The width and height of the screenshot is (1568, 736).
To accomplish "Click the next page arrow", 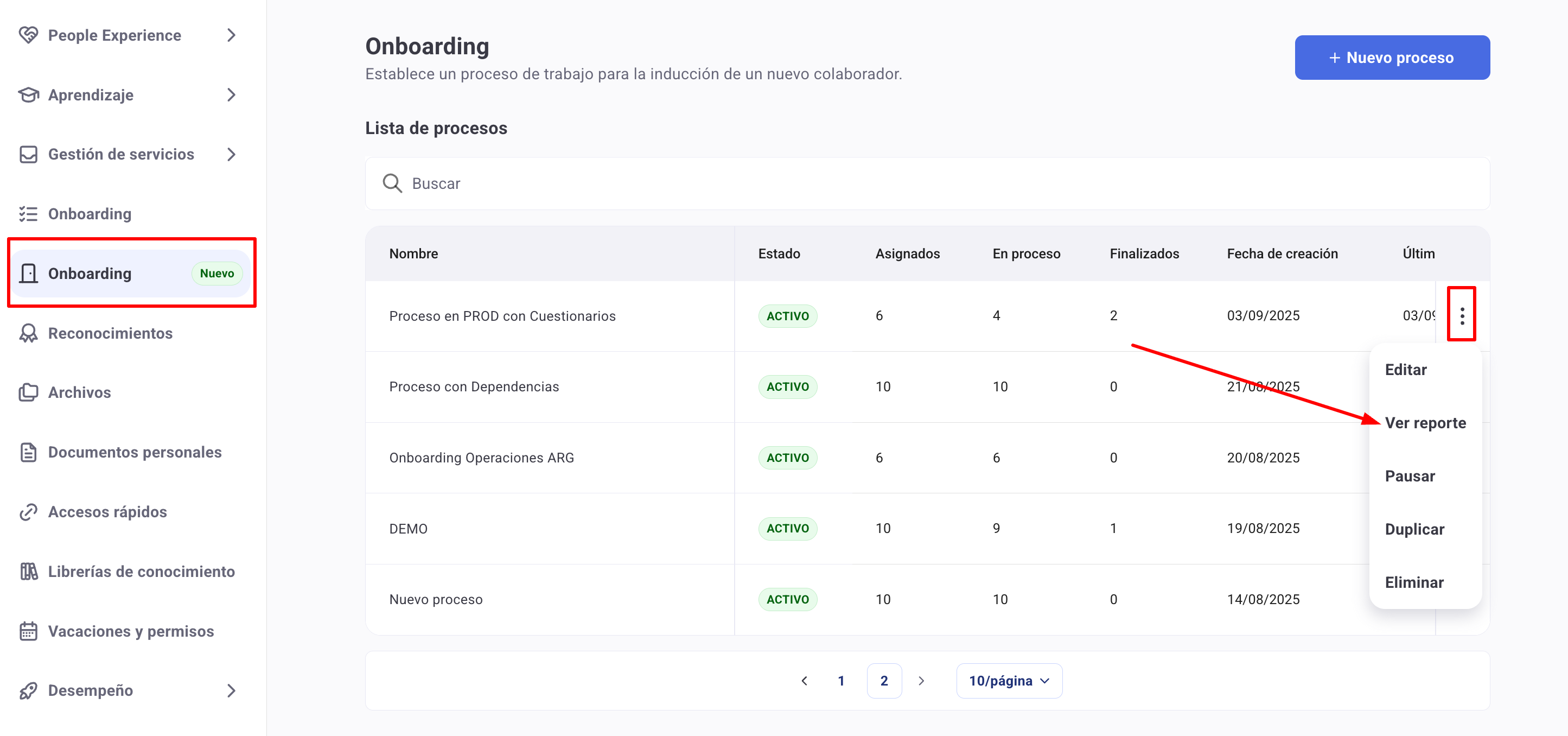I will pos(921,681).
